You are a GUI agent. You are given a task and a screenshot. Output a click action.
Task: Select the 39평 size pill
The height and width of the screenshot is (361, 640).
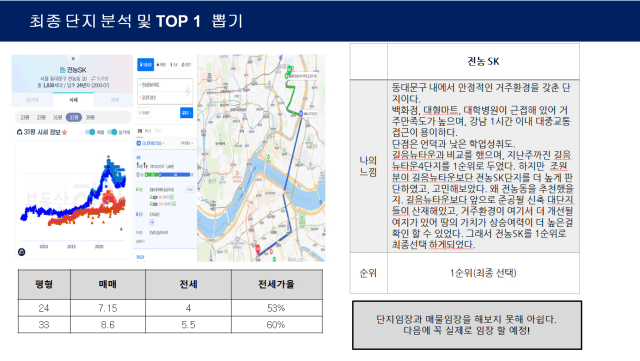pos(90,117)
